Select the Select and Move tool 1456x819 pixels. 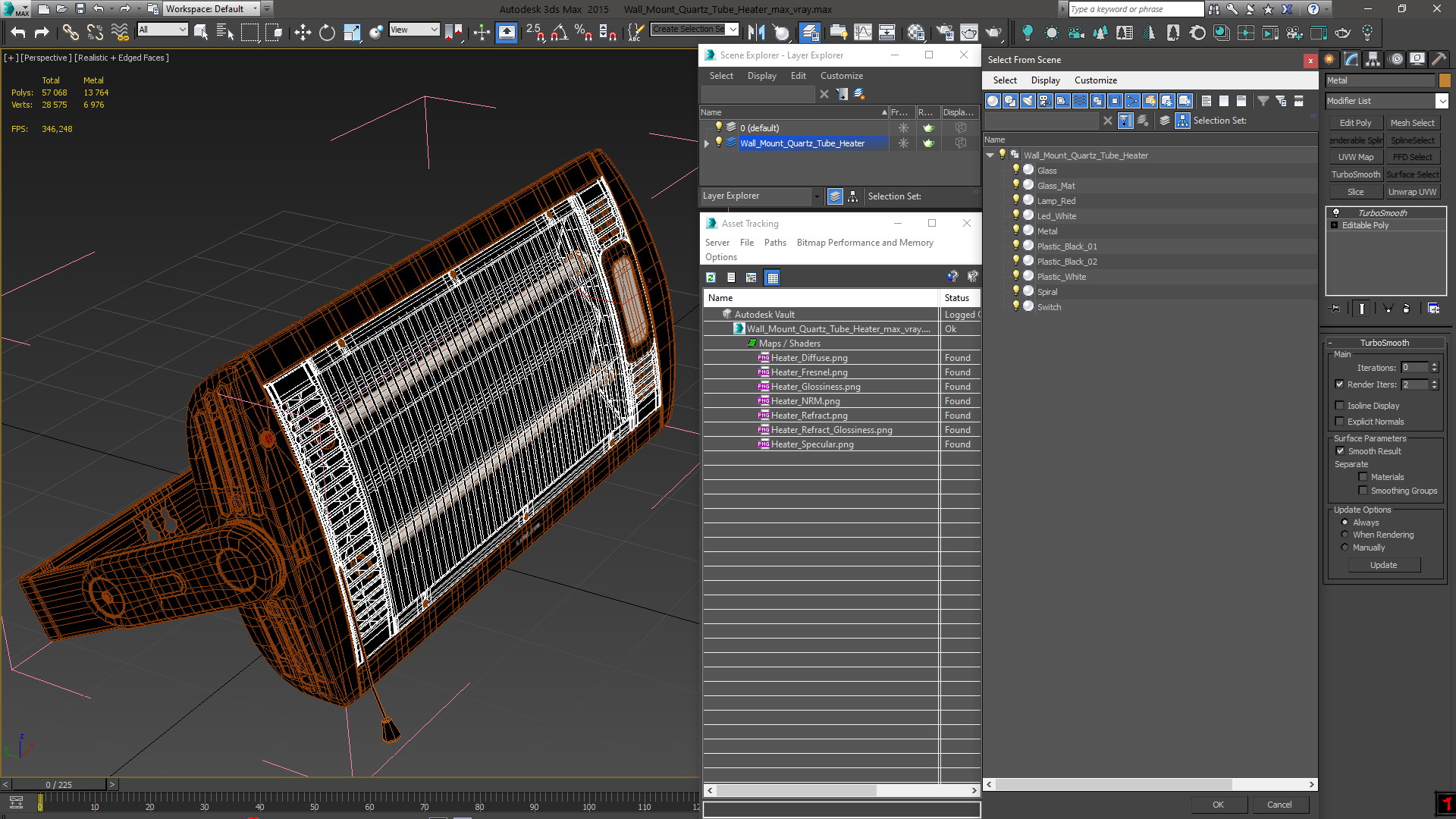[302, 32]
